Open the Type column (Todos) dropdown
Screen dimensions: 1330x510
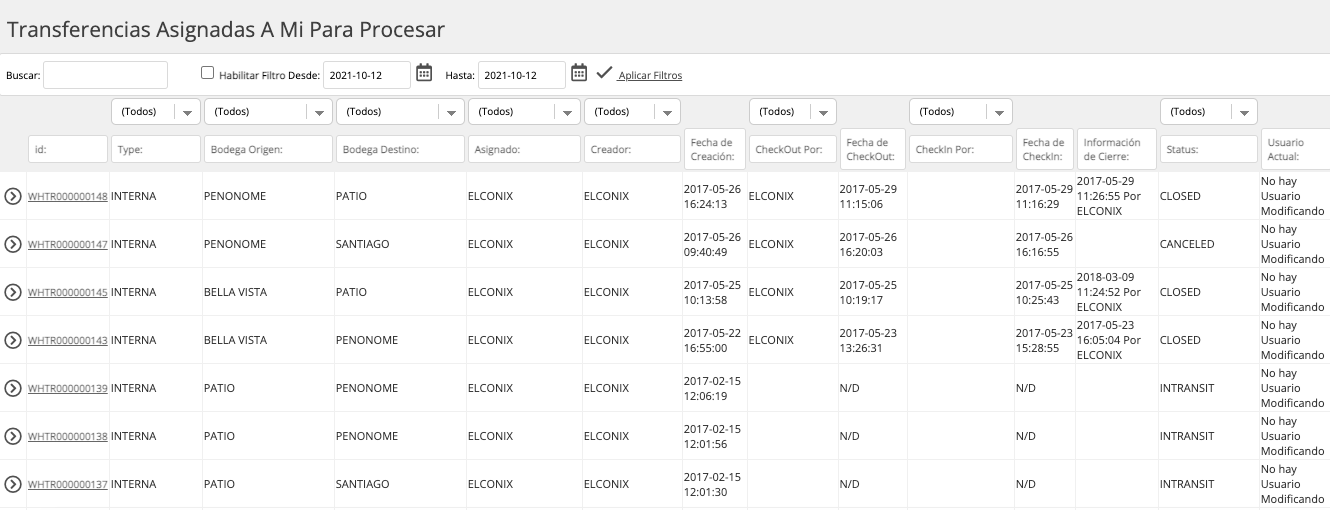156,112
